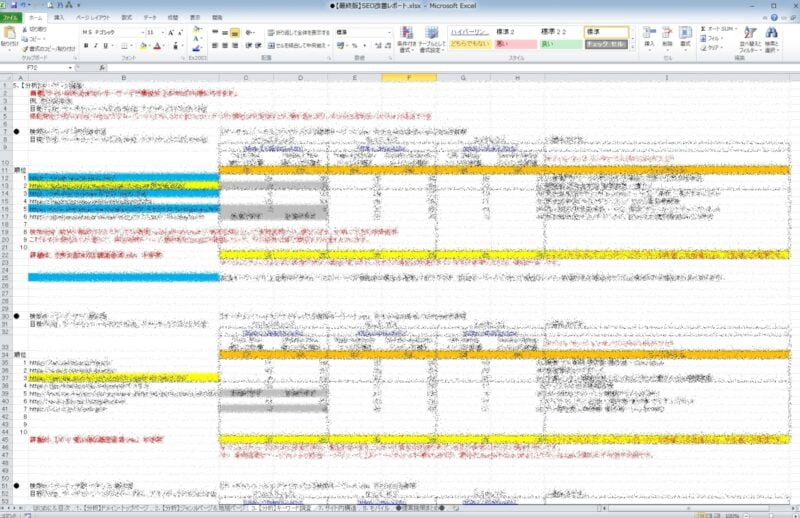Open the Fill Color dropdown arrow
This screenshot has height=518, width=800.
coord(150,46)
